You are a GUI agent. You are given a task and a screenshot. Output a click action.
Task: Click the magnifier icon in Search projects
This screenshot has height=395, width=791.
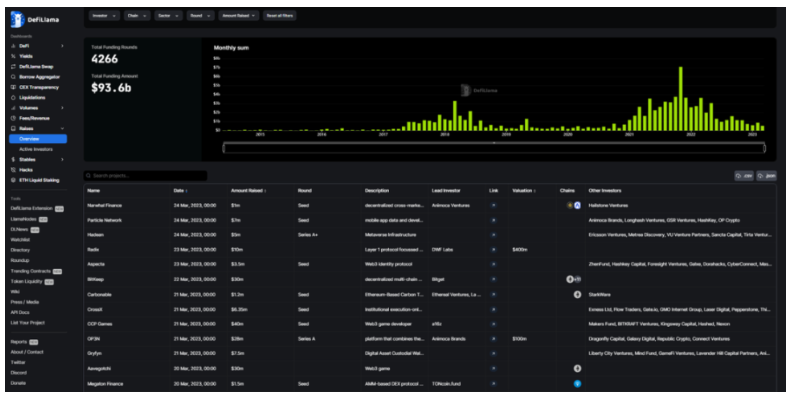tap(88, 176)
